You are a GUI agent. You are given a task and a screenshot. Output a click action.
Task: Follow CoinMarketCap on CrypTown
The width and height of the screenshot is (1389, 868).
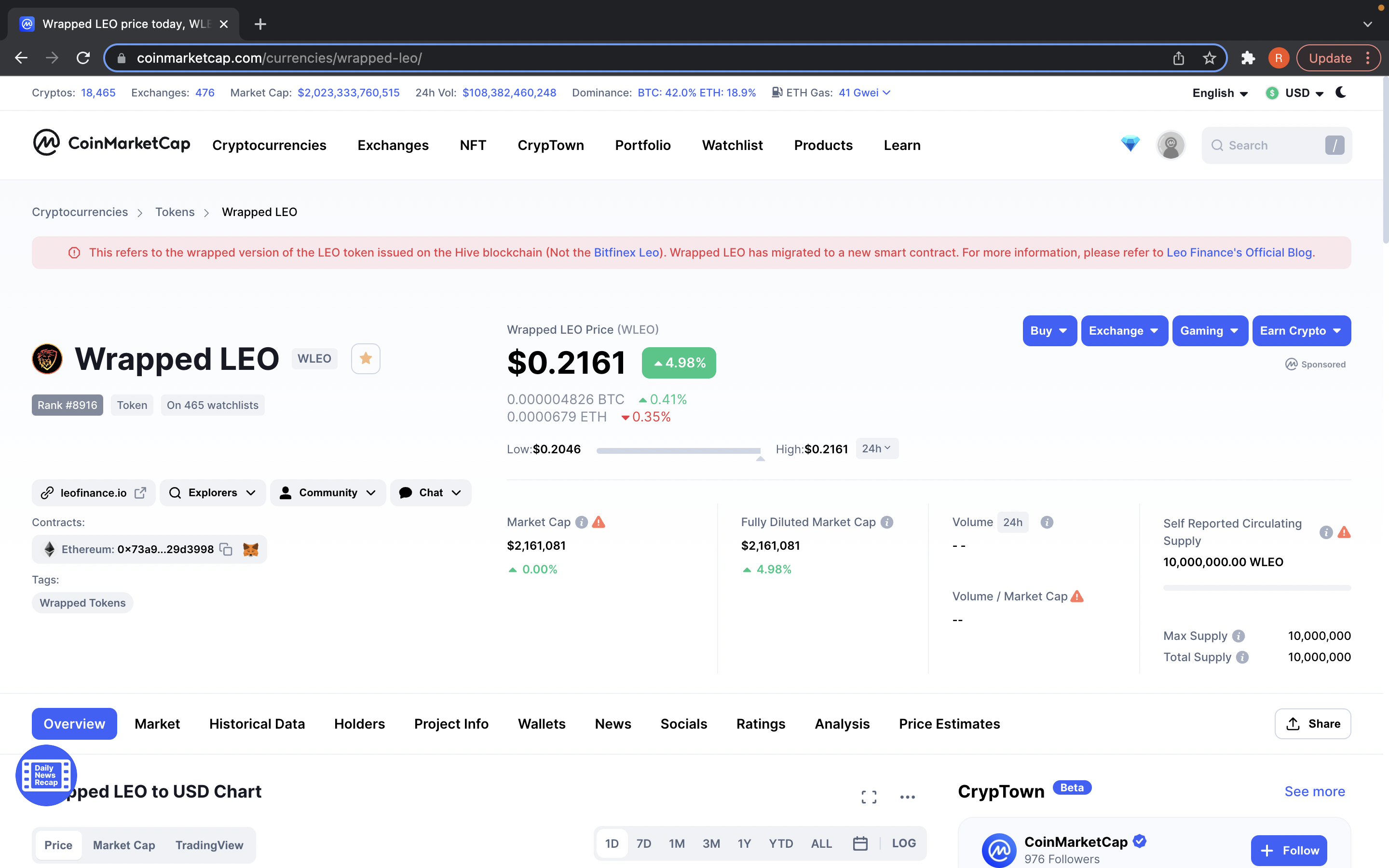coord(1289,850)
